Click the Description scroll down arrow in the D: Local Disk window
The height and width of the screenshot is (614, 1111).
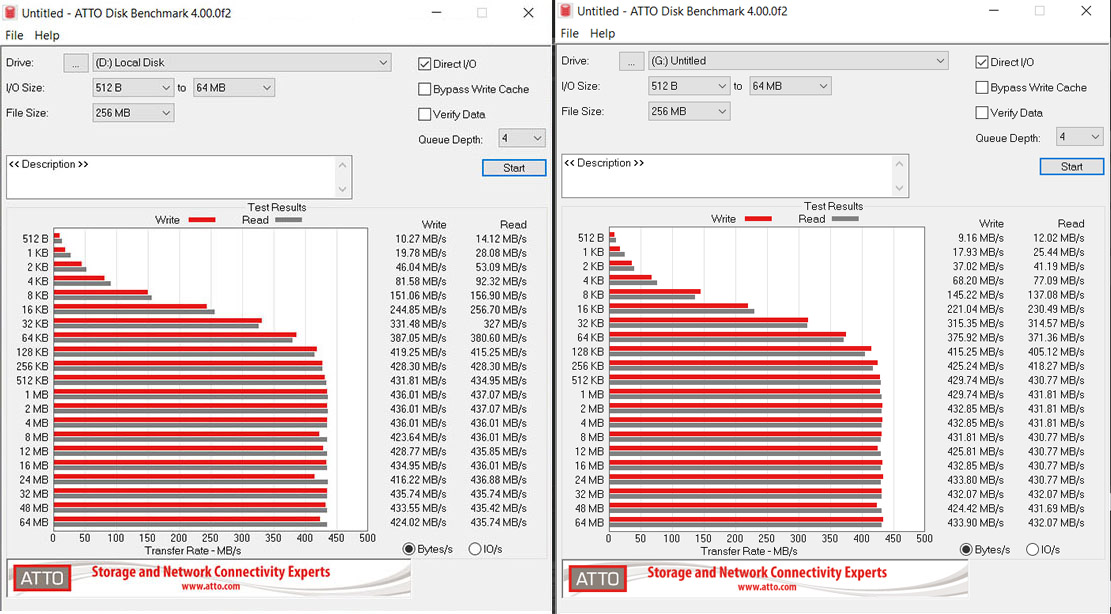click(343, 189)
